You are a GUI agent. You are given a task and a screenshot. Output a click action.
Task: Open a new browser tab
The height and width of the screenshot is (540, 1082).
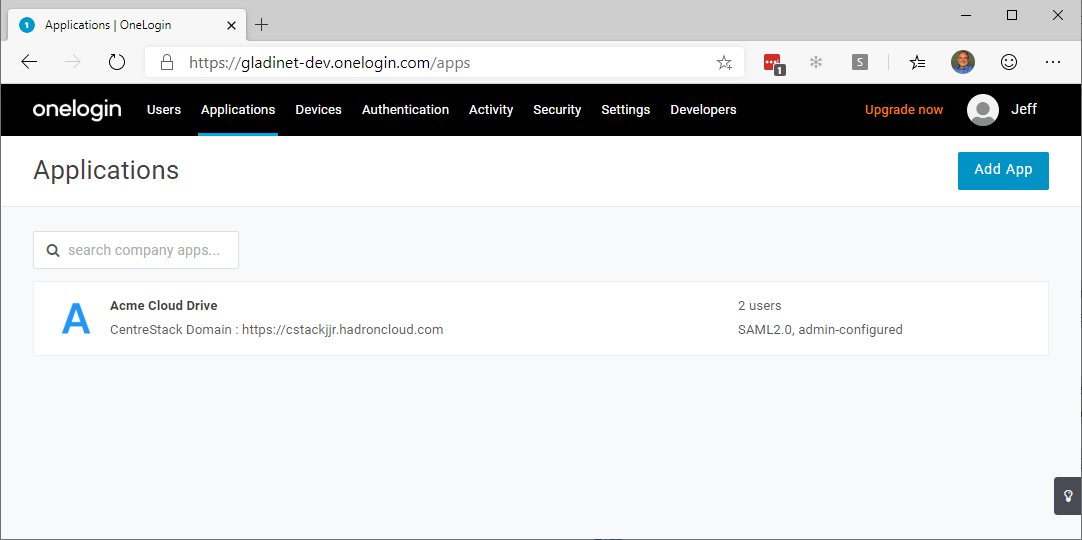(261, 26)
